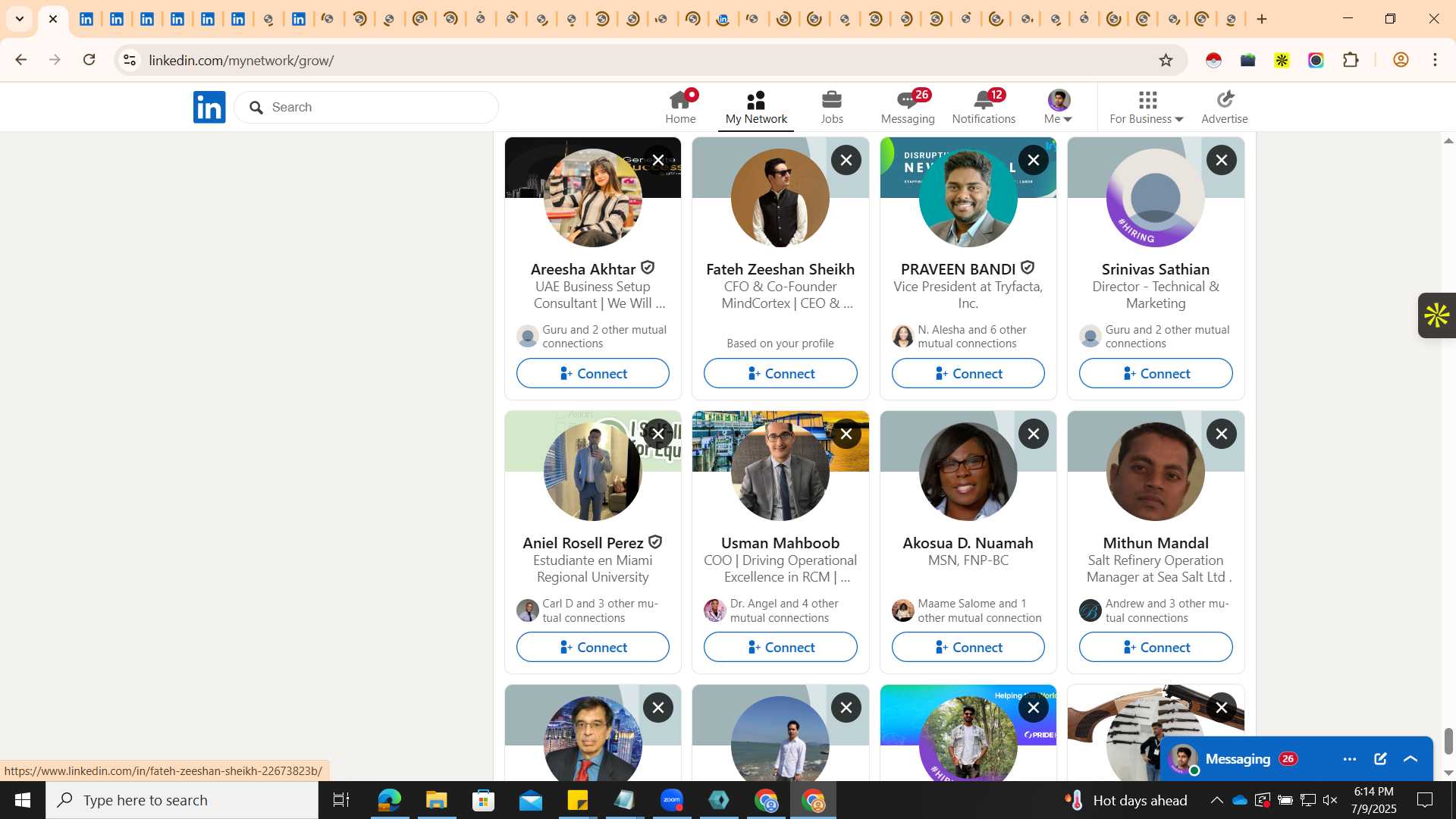Open the Advertise icon
Image resolution: width=1456 pixels, height=819 pixels.
[1225, 107]
